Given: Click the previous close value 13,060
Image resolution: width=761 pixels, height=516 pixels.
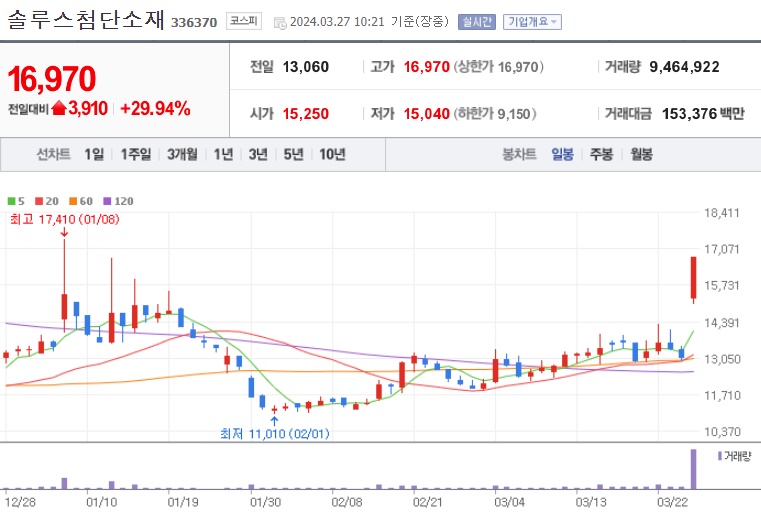Looking at the screenshot, I should tap(306, 67).
